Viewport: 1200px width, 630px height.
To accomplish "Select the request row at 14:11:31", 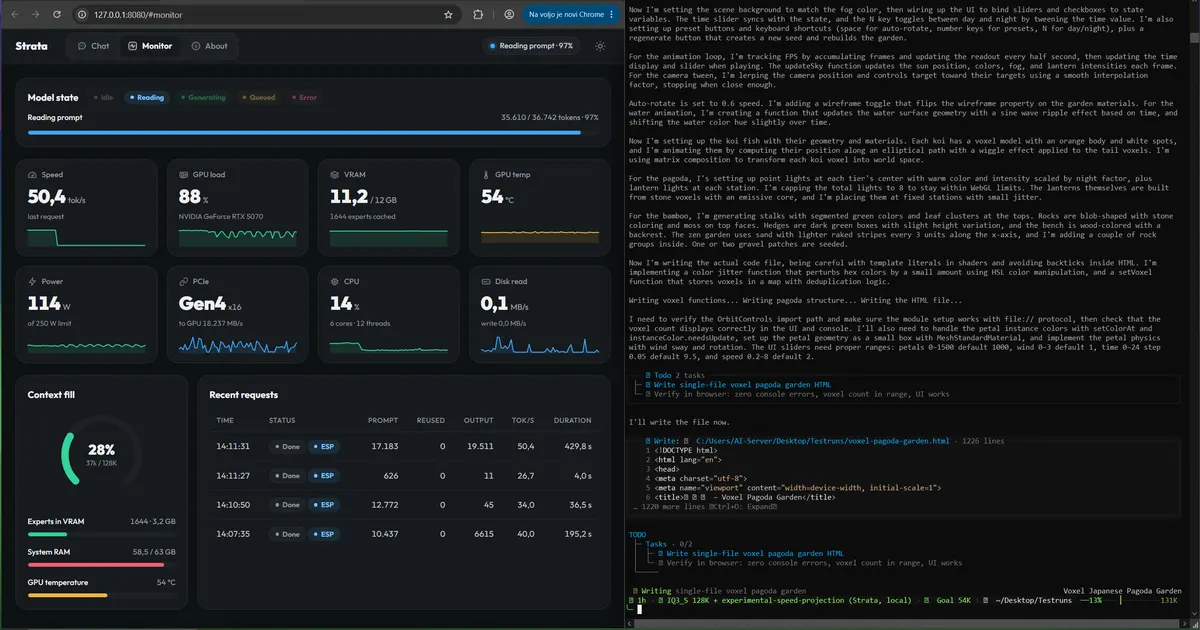I will click(x=404, y=446).
